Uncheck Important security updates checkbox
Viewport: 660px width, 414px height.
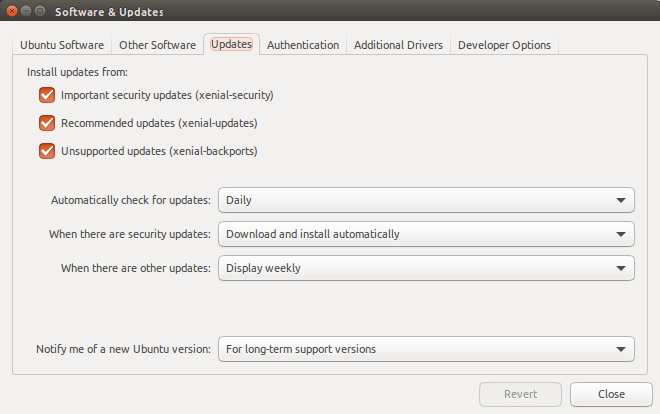pyautogui.click(x=47, y=95)
